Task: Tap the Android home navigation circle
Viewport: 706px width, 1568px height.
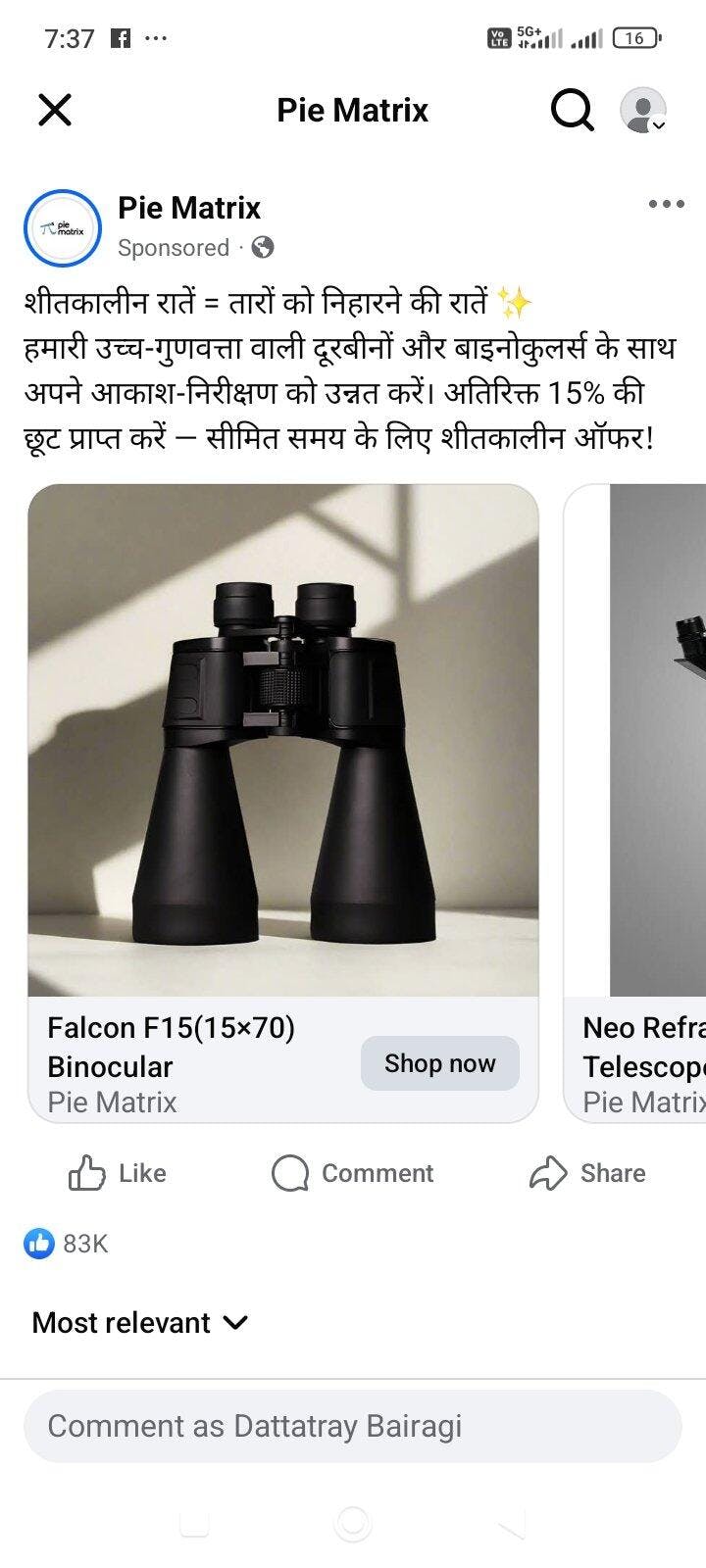Action: point(352,1523)
